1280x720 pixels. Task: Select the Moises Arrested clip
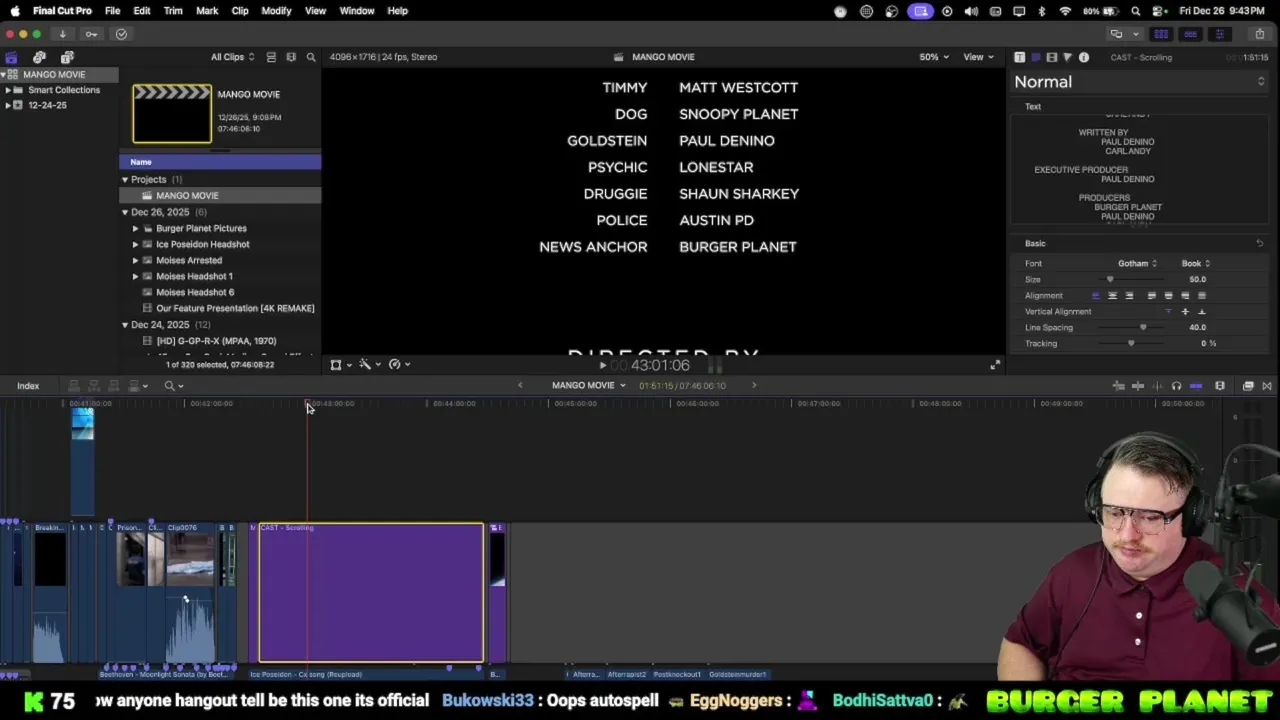click(189, 260)
